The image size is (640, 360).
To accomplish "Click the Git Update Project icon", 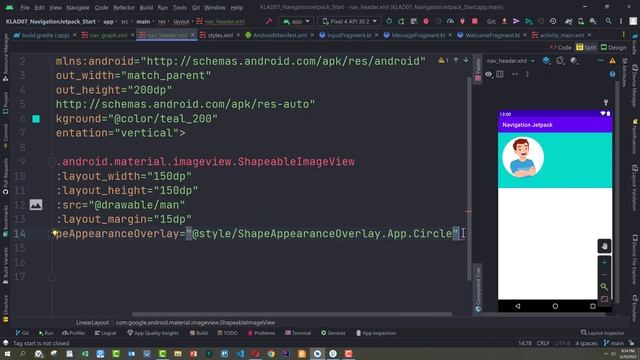I will click(x=504, y=21).
